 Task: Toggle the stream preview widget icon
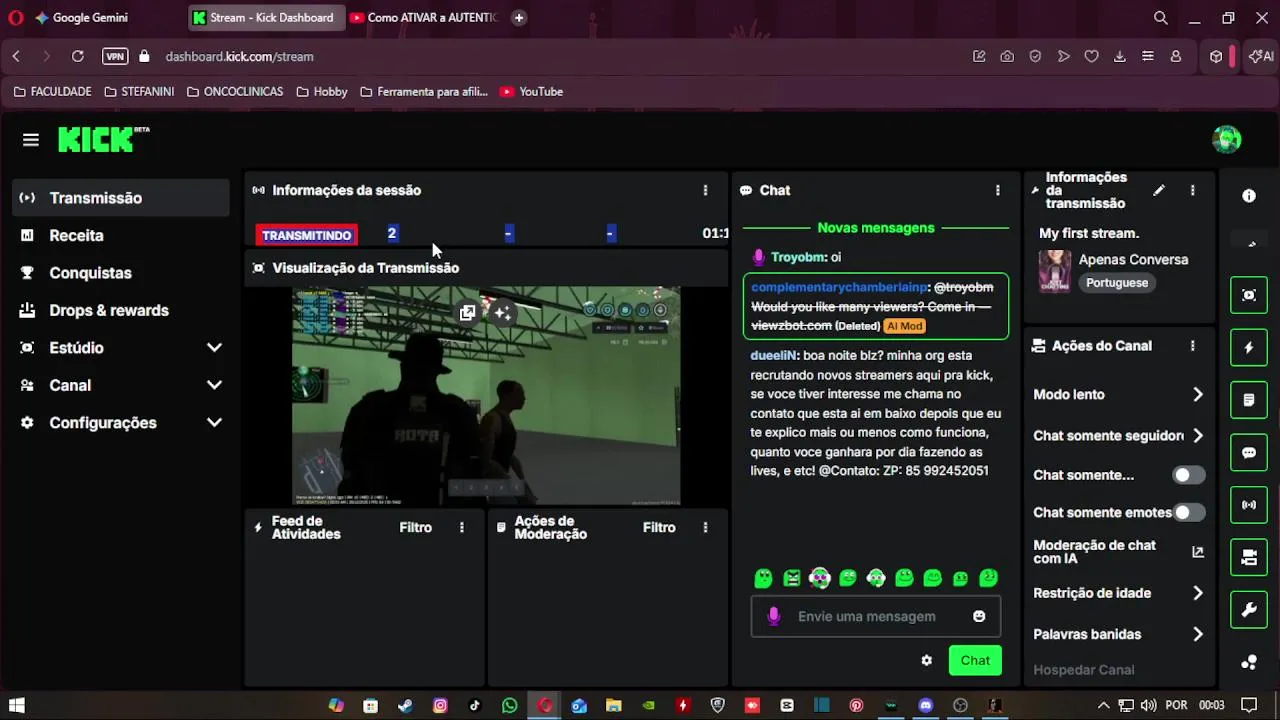pyautogui.click(x=1249, y=295)
